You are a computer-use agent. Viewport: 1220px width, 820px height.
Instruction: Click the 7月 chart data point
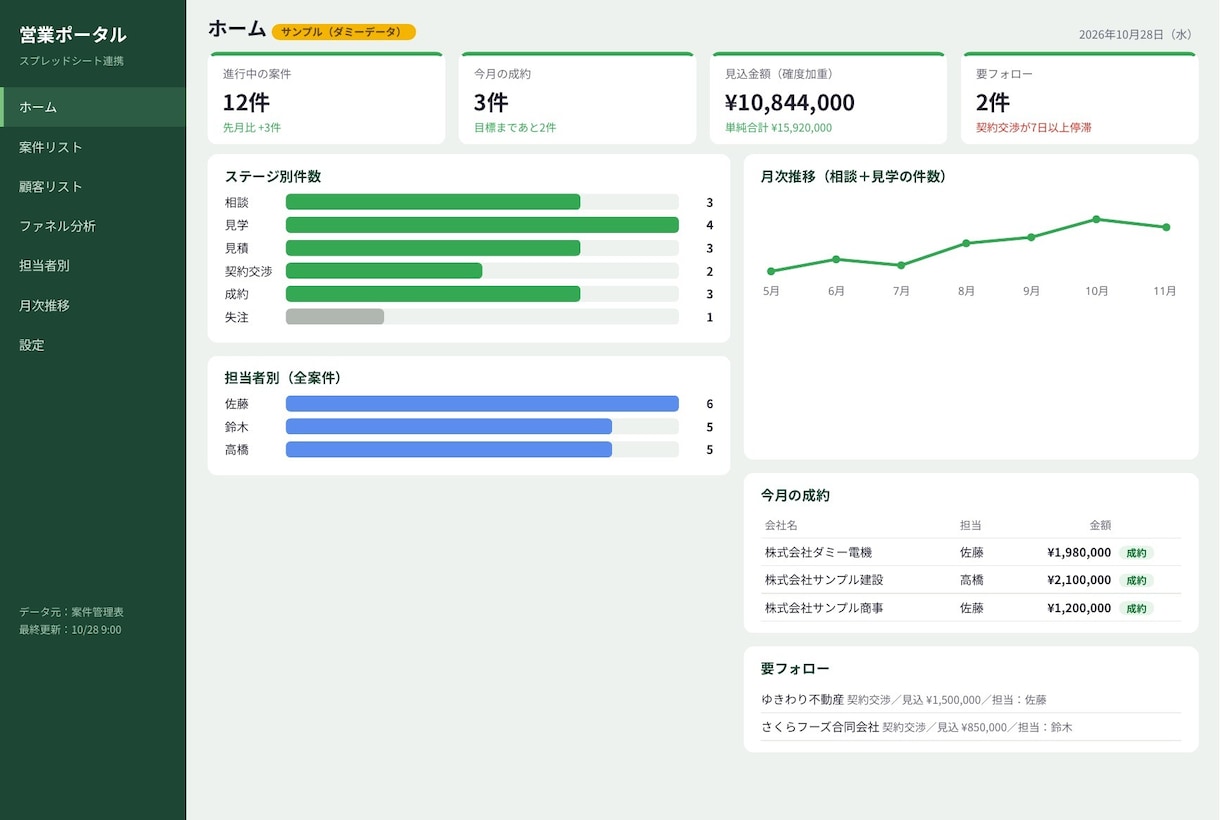pyautogui.click(x=901, y=265)
